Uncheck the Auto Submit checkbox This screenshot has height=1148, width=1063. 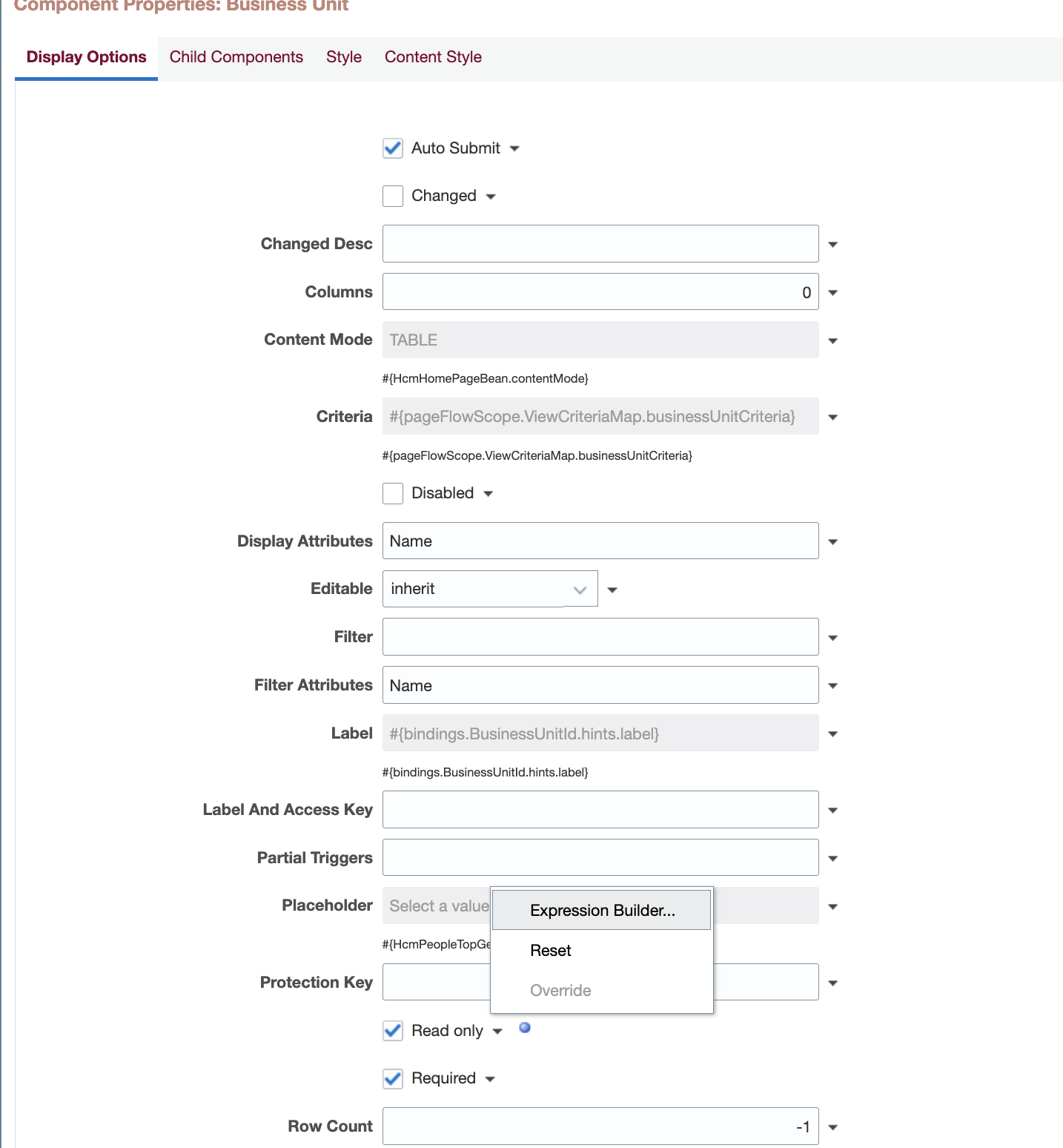(392, 148)
